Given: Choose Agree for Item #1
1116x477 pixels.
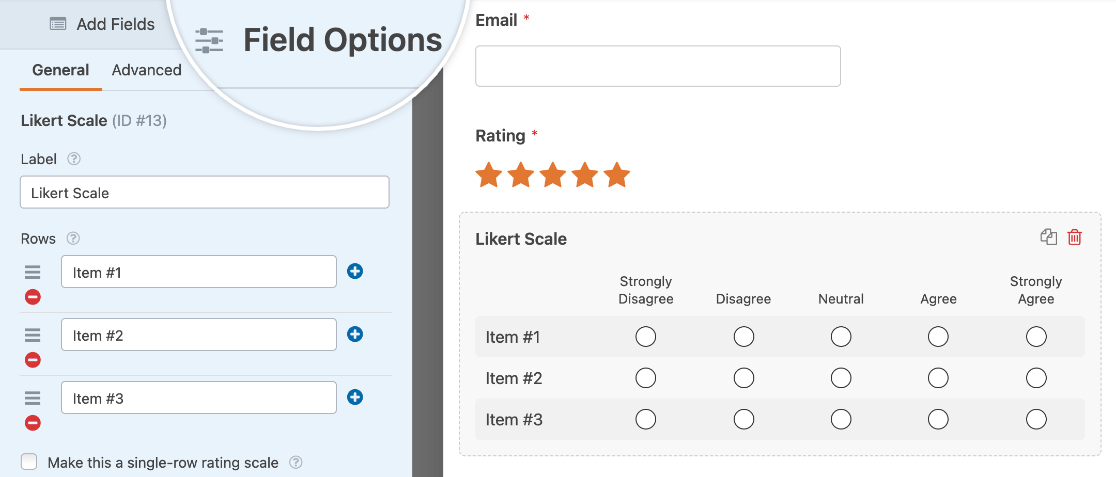Looking at the screenshot, I should [x=938, y=337].
